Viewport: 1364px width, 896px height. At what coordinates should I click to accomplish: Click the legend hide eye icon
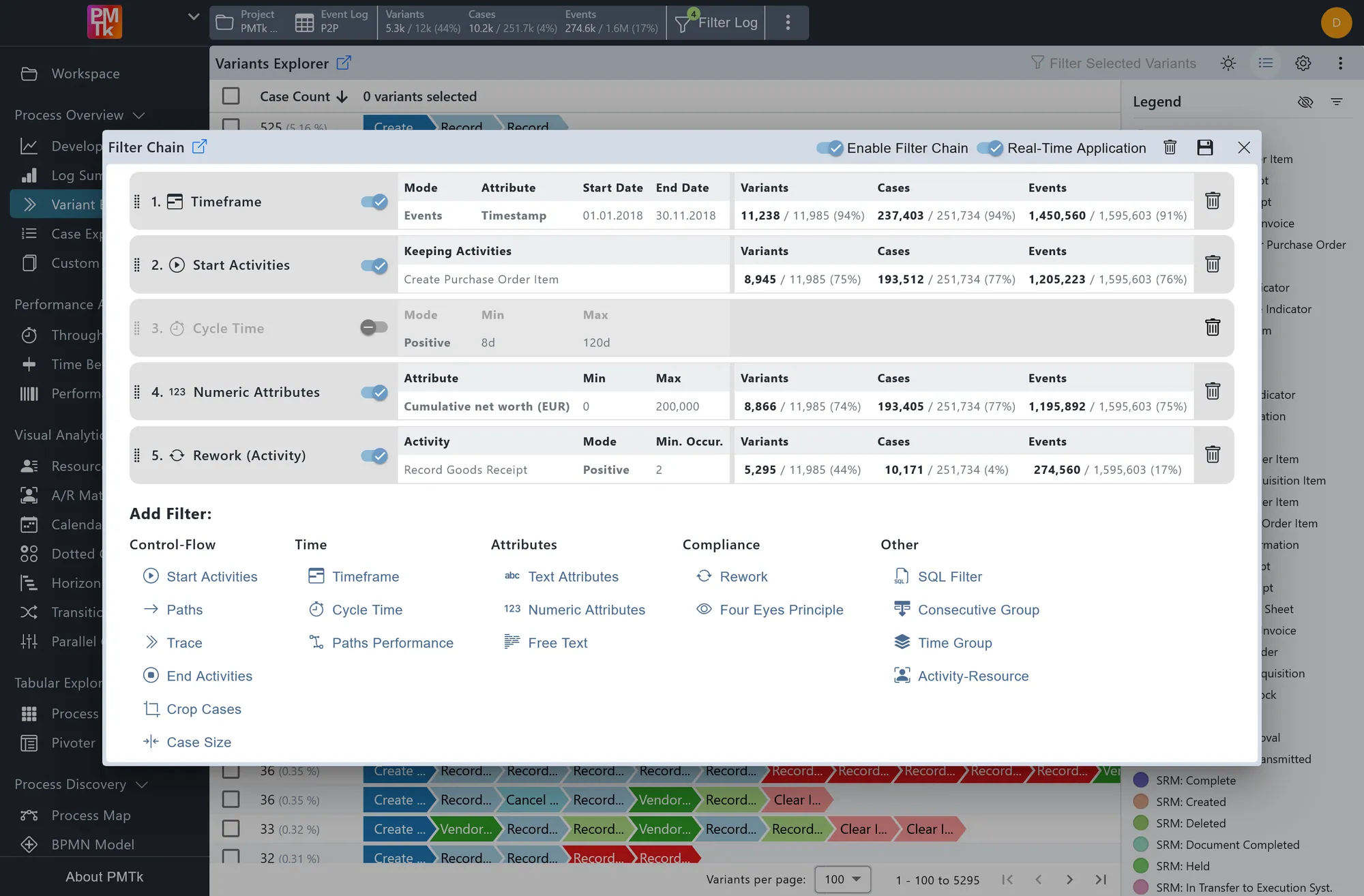pos(1305,102)
